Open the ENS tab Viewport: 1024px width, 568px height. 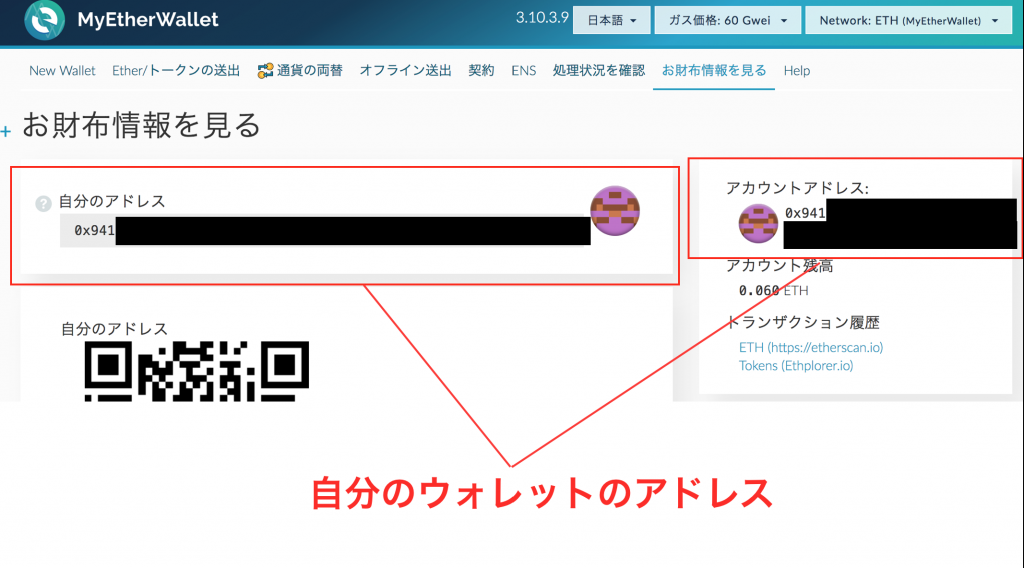pyautogui.click(x=523, y=71)
